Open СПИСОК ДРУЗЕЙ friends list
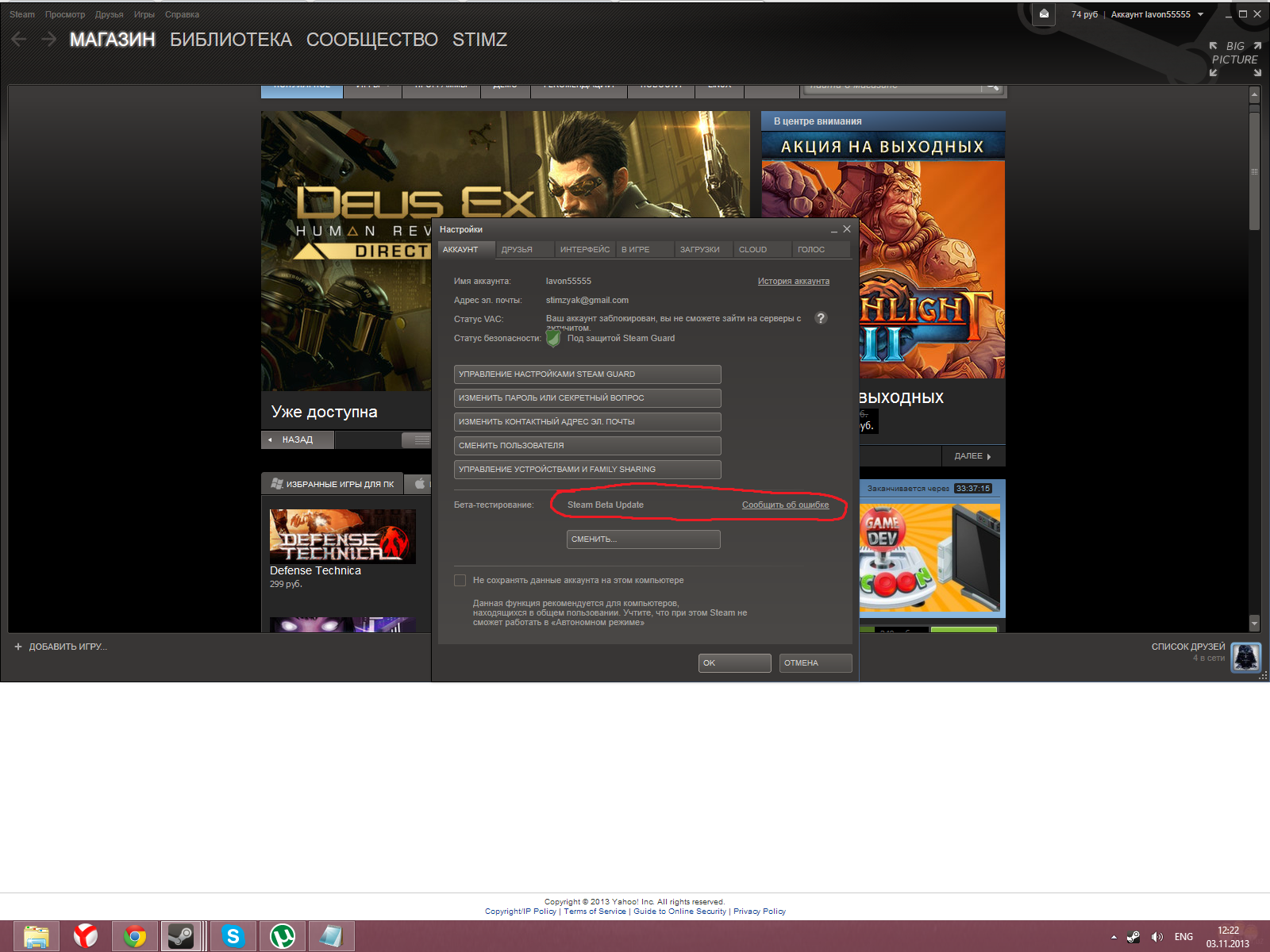This screenshot has width=1270, height=952. click(x=1188, y=647)
